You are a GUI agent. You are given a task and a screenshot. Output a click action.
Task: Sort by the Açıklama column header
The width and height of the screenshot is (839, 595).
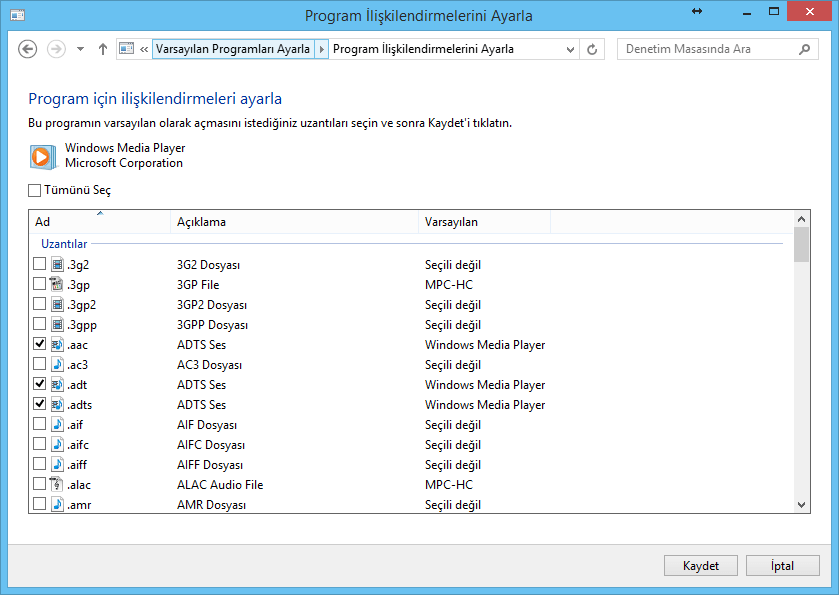click(x=294, y=222)
